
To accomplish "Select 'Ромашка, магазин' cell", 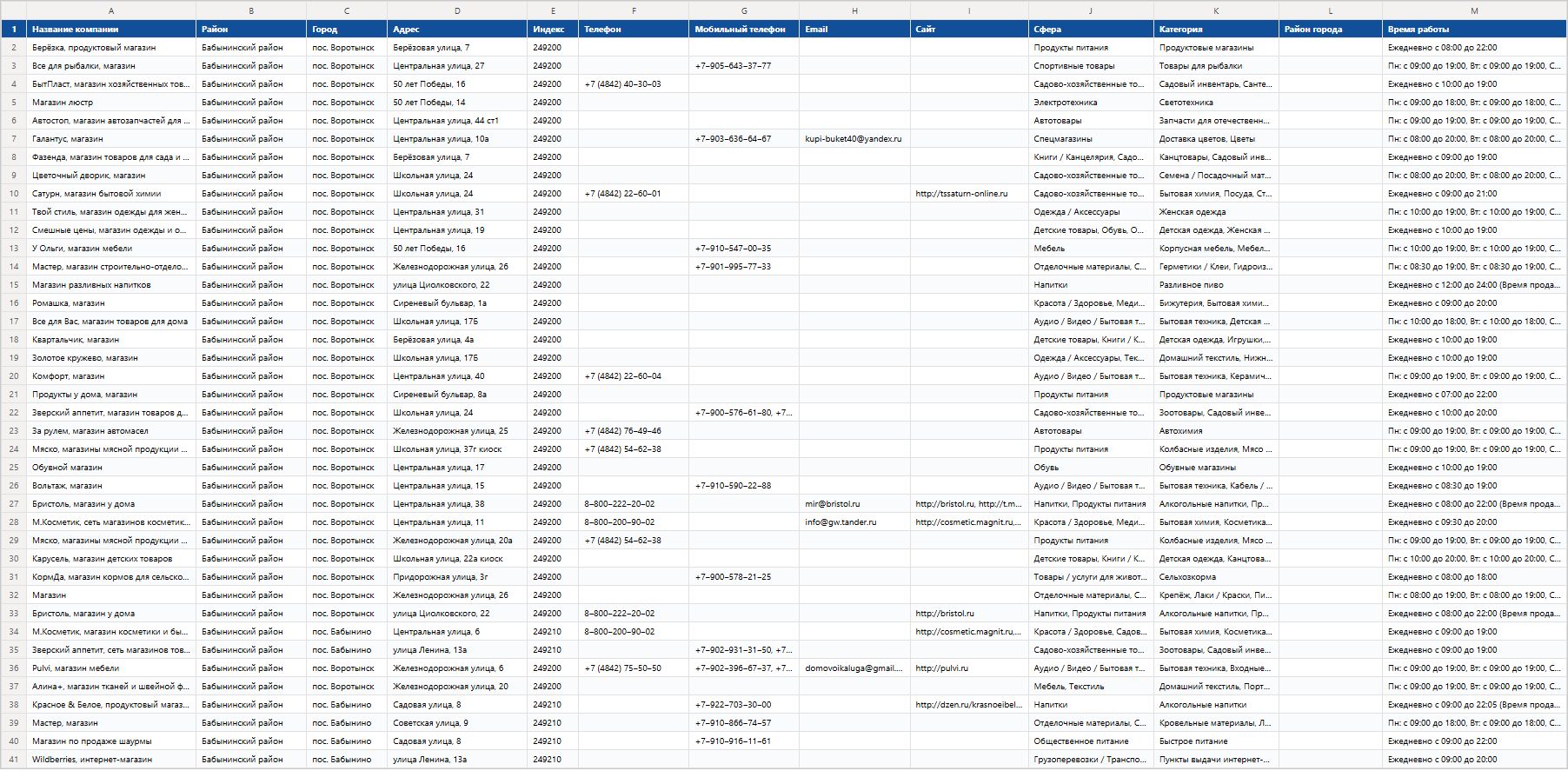I will pos(111,303).
